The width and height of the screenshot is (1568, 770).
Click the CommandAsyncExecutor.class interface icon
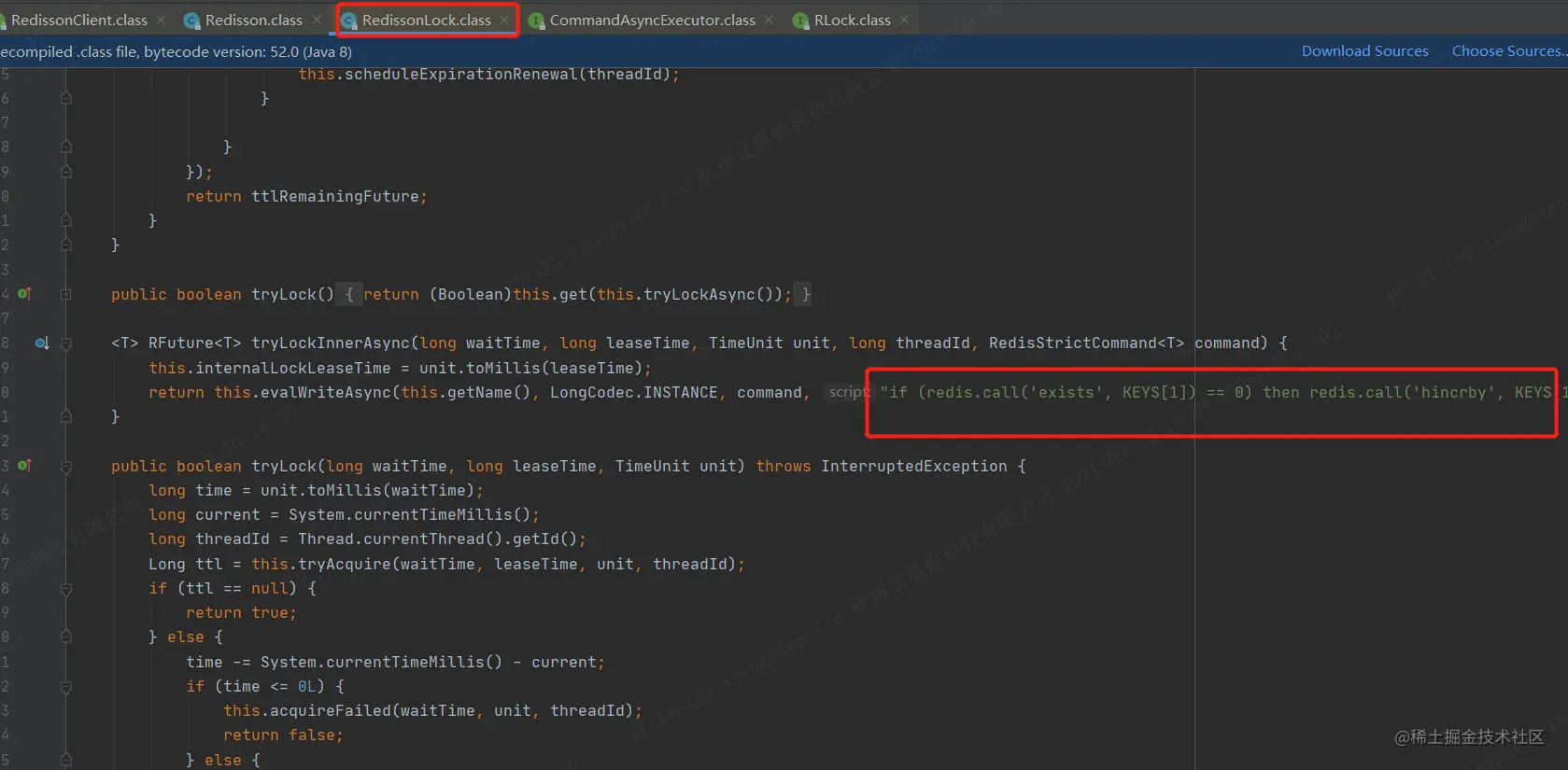pyautogui.click(x=536, y=21)
